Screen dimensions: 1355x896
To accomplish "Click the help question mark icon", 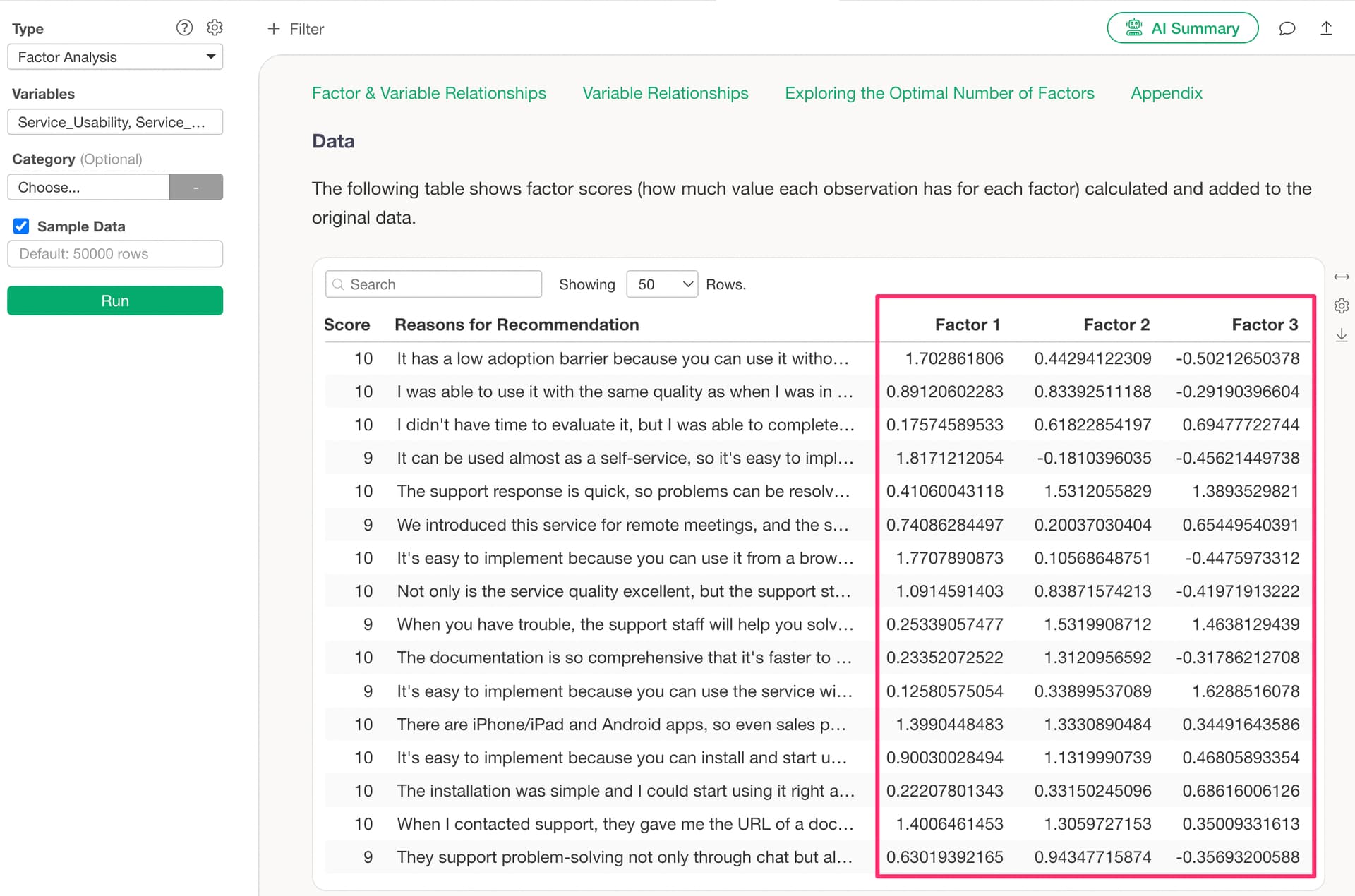I will [x=184, y=28].
